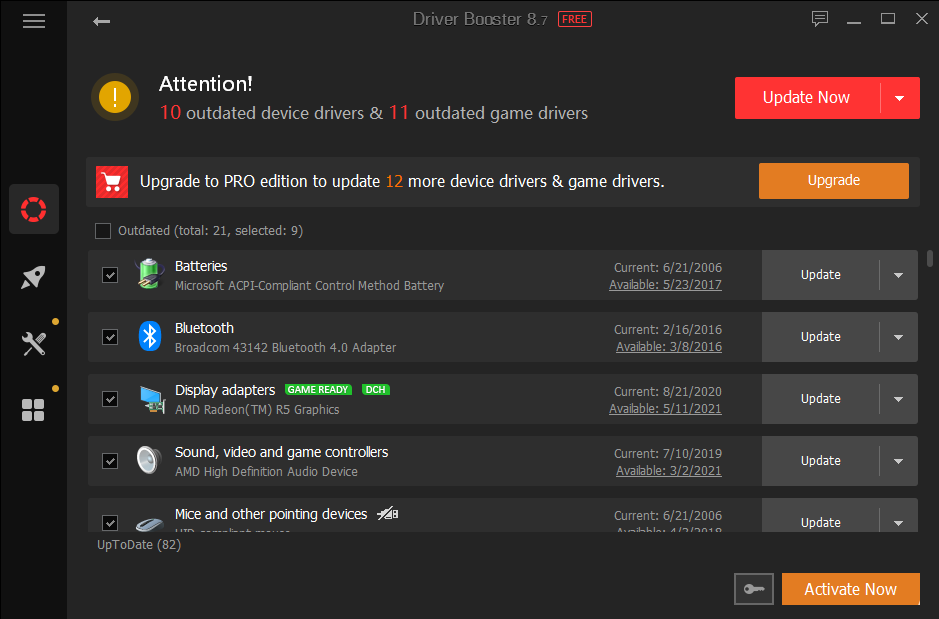Toggle the Outdated select-all checkbox
The image size is (939, 619).
[x=102, y=230]
